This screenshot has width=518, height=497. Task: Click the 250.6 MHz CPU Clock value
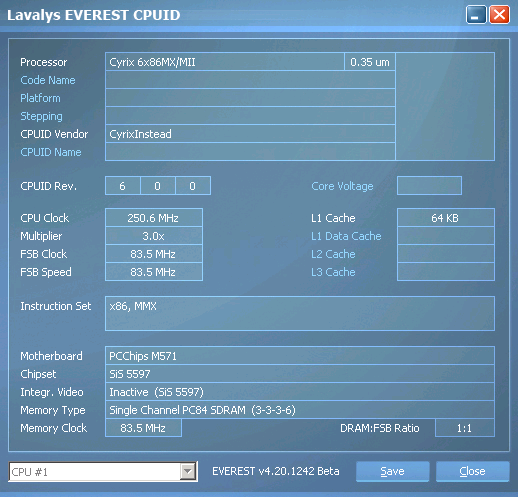154,218
